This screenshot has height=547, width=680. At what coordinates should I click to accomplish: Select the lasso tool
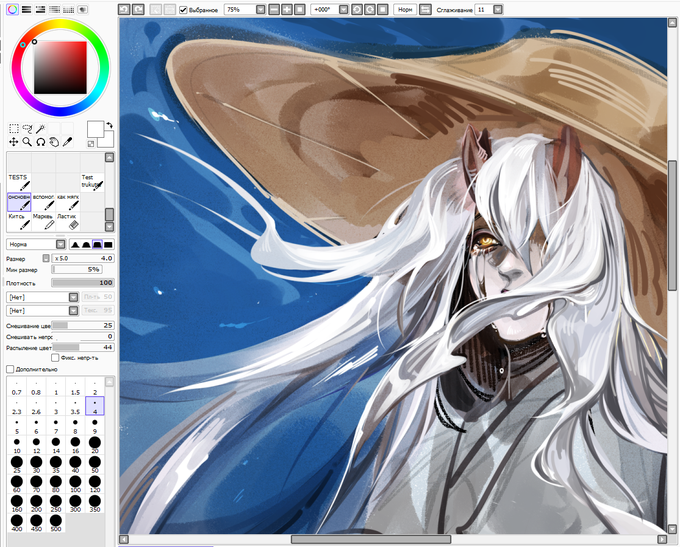27,128
